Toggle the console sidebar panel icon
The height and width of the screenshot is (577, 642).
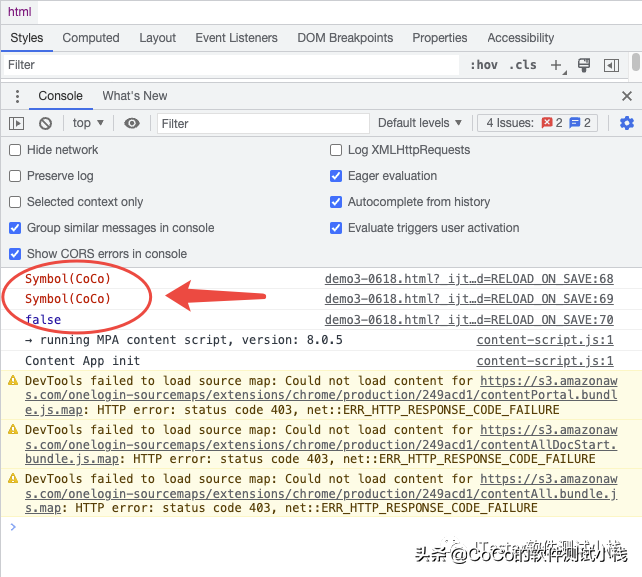click(16, 123)
